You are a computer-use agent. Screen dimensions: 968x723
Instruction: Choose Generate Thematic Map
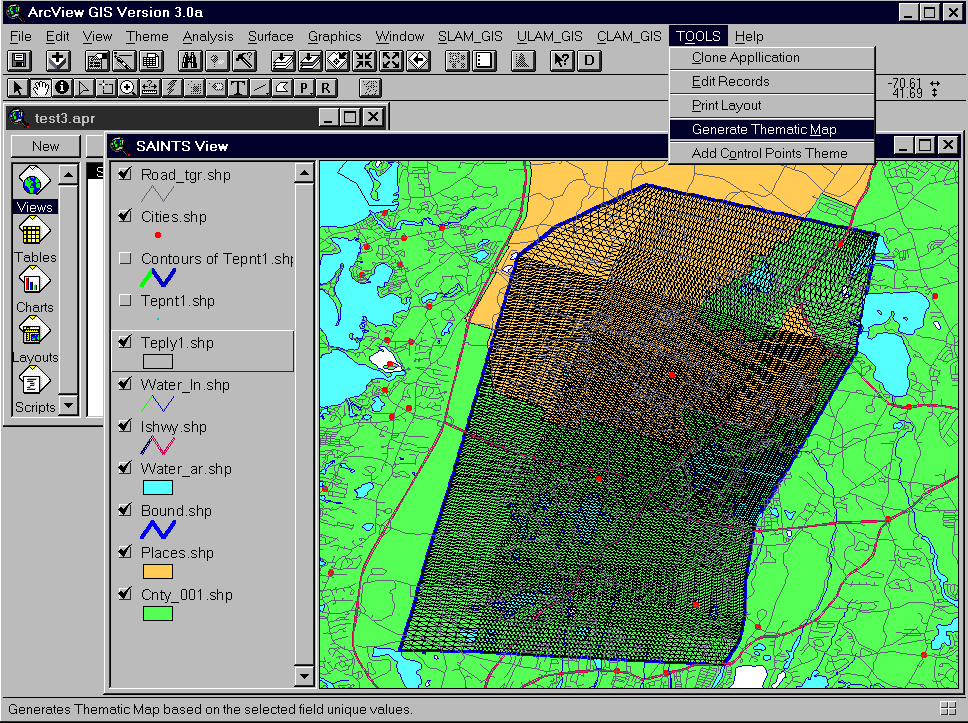pyautogui.click(x=772, y=130)
